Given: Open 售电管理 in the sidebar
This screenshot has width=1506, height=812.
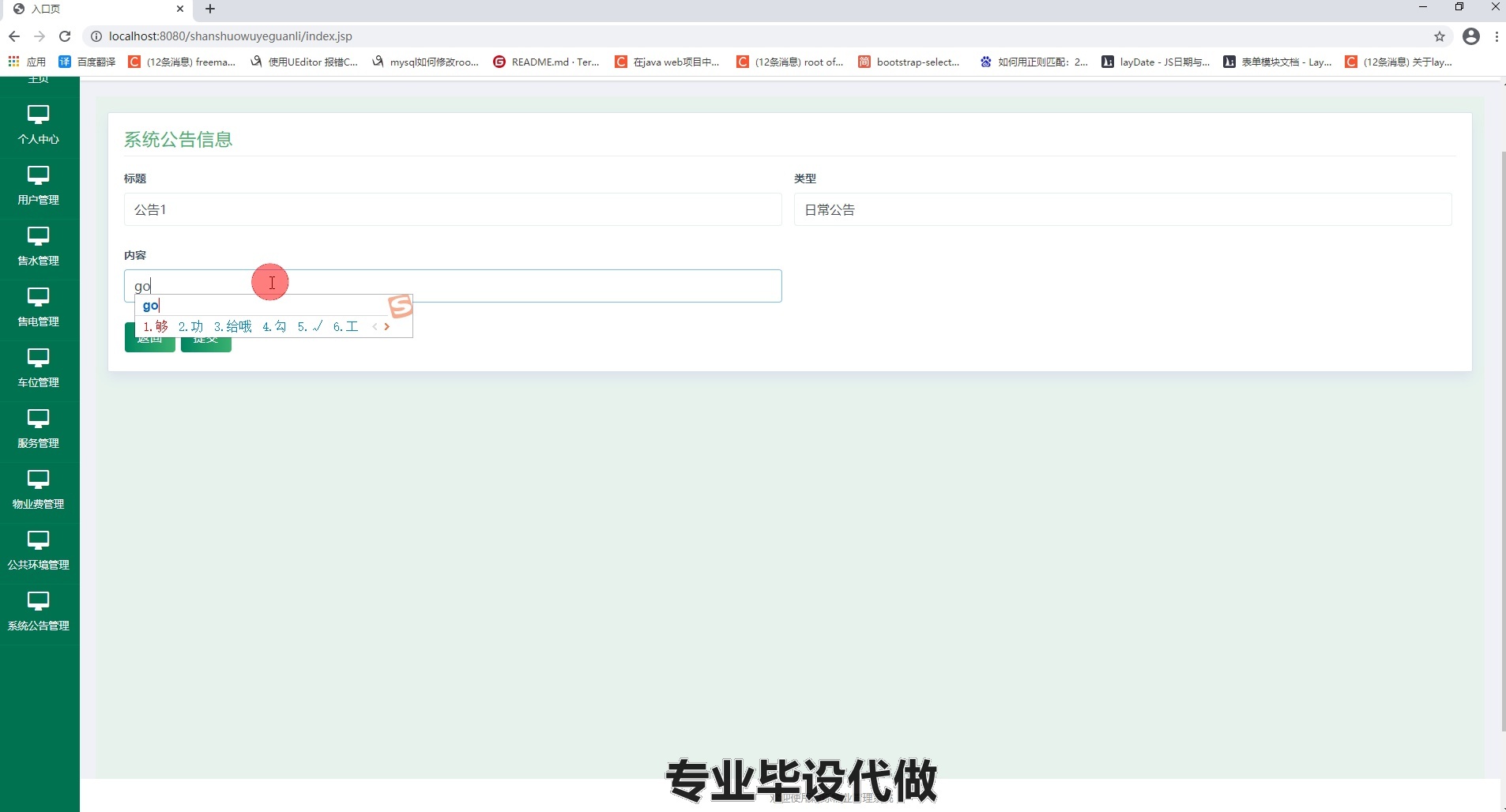Looking at the screenshot, I should pyautogui.click(x=39, y=307).
